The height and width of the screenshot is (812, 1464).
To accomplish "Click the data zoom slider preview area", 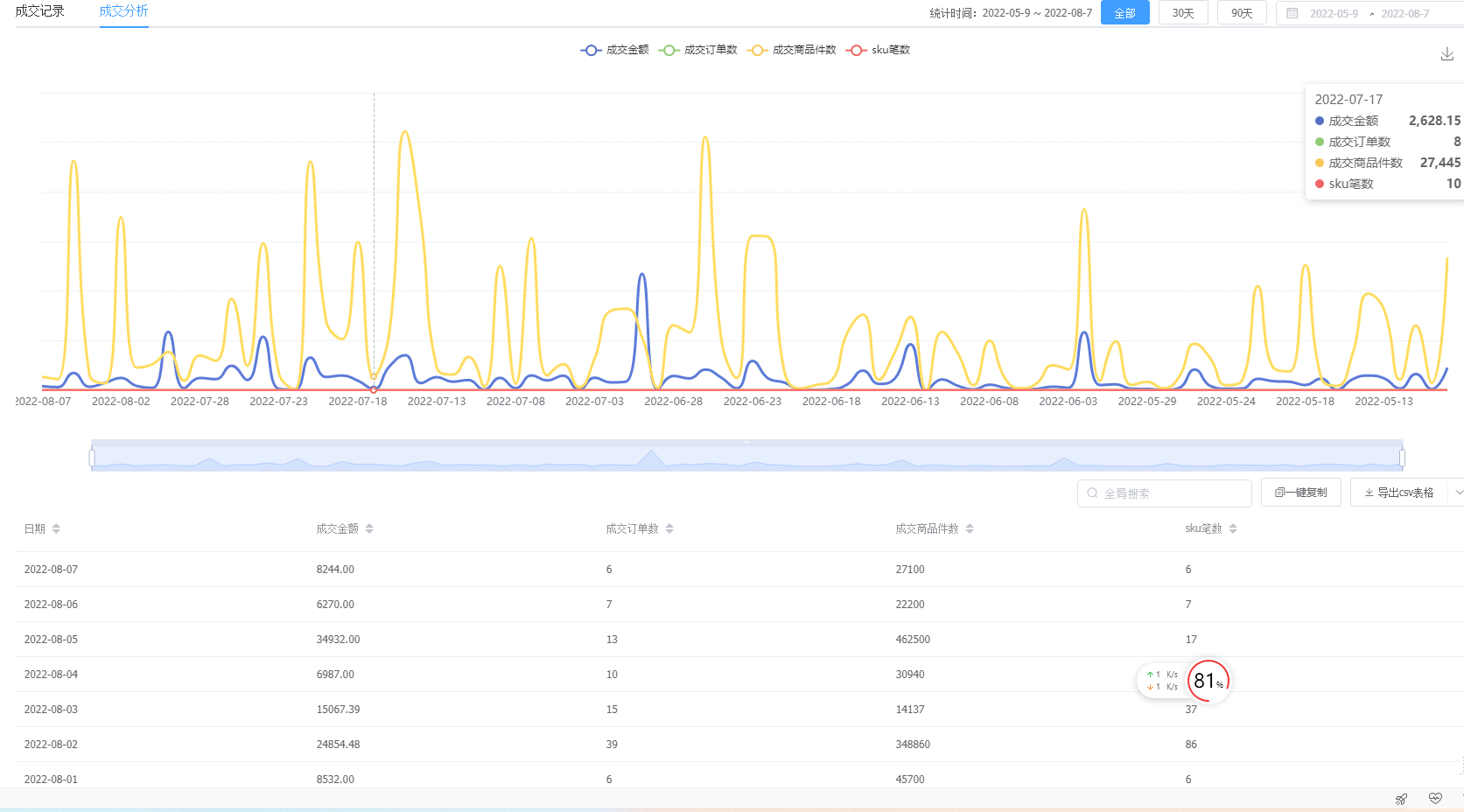I will tap(746, 458).
